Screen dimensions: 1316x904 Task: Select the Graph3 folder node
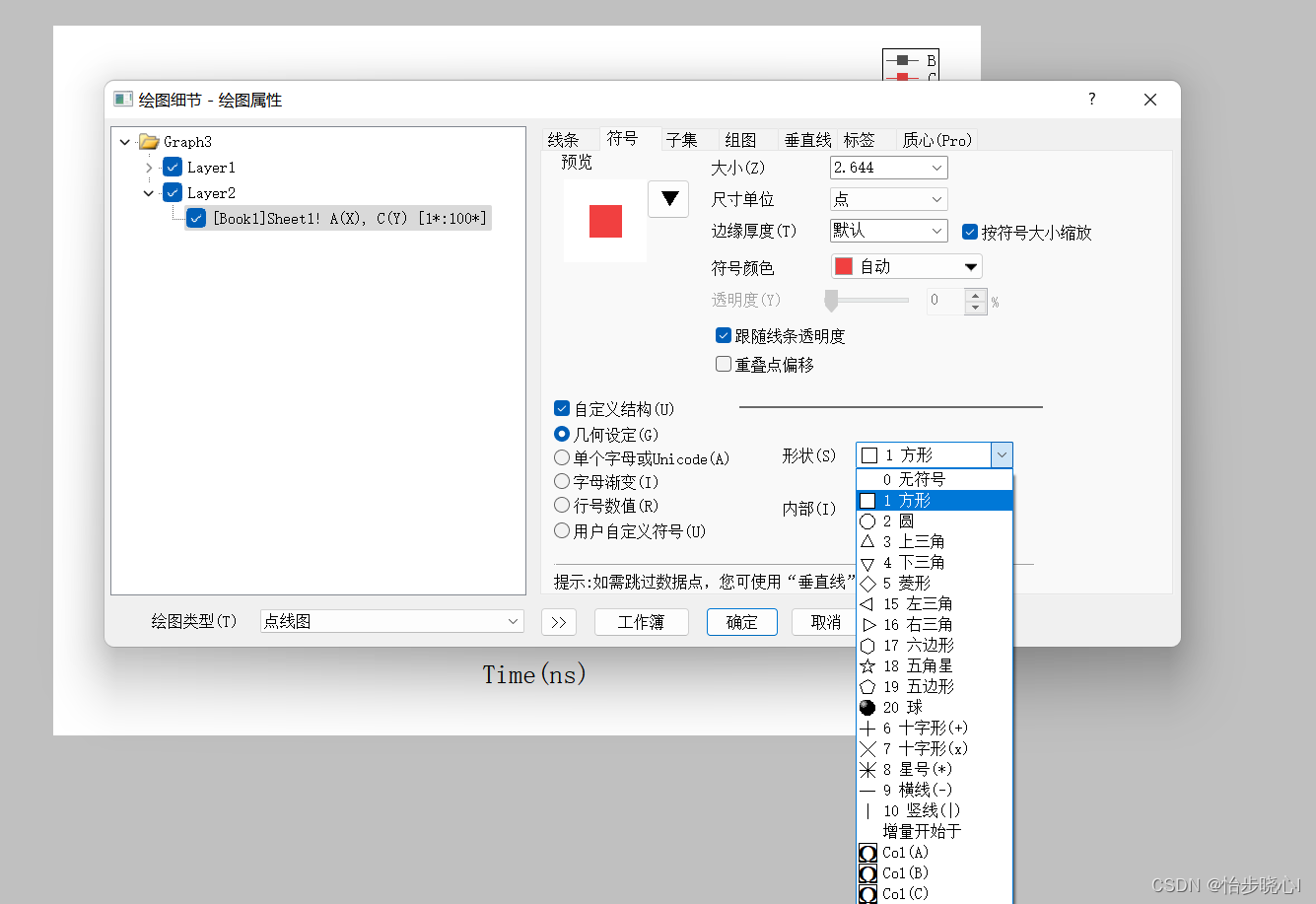[175, 142]
